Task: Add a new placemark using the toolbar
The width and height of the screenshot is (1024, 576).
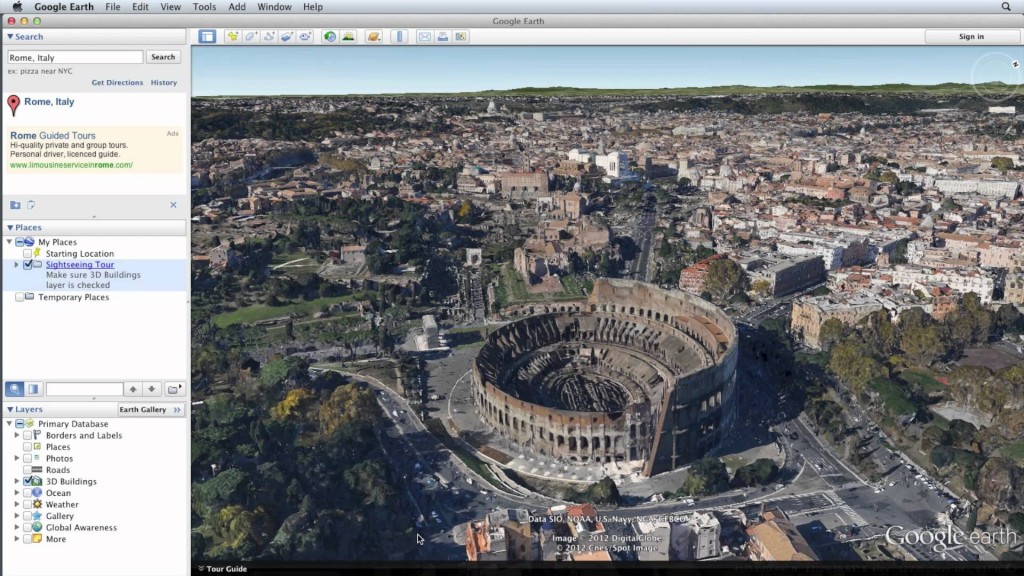Action: pos(233,36)
